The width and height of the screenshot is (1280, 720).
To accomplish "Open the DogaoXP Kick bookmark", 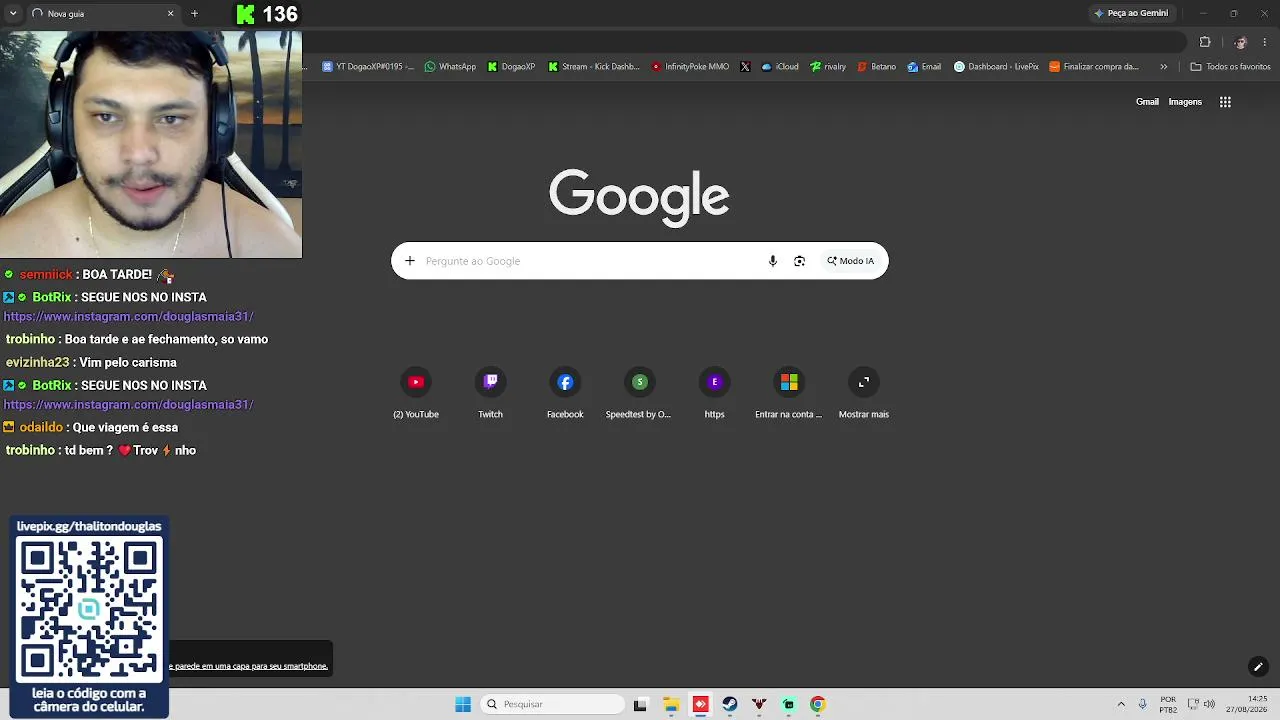I will coord(511,67).
